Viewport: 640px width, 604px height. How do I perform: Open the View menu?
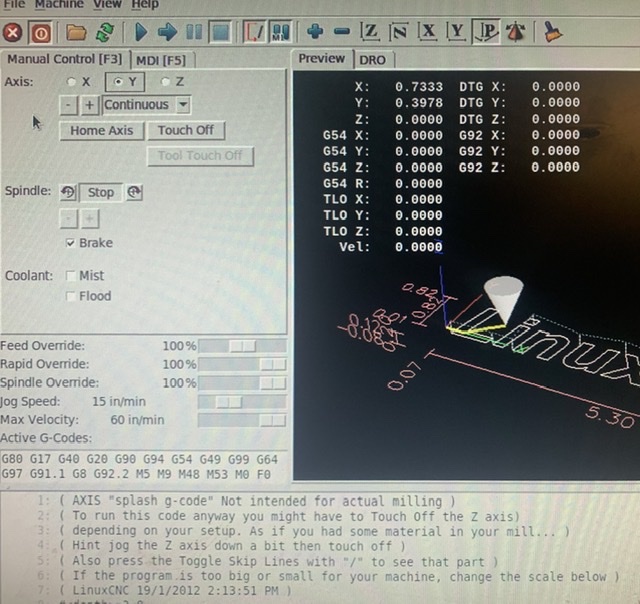(107, 4)
